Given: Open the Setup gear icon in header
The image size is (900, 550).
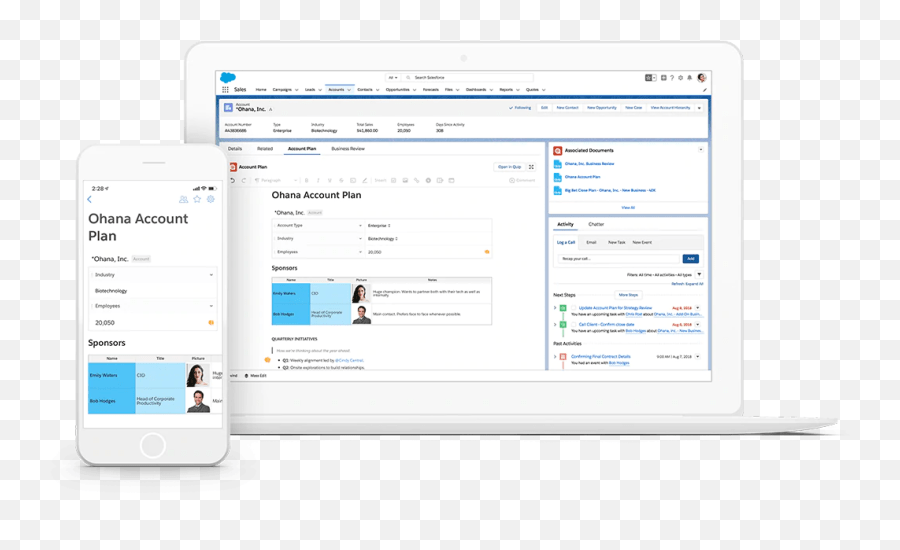Looking at the screenshot, I should click(x=681, y=78).
